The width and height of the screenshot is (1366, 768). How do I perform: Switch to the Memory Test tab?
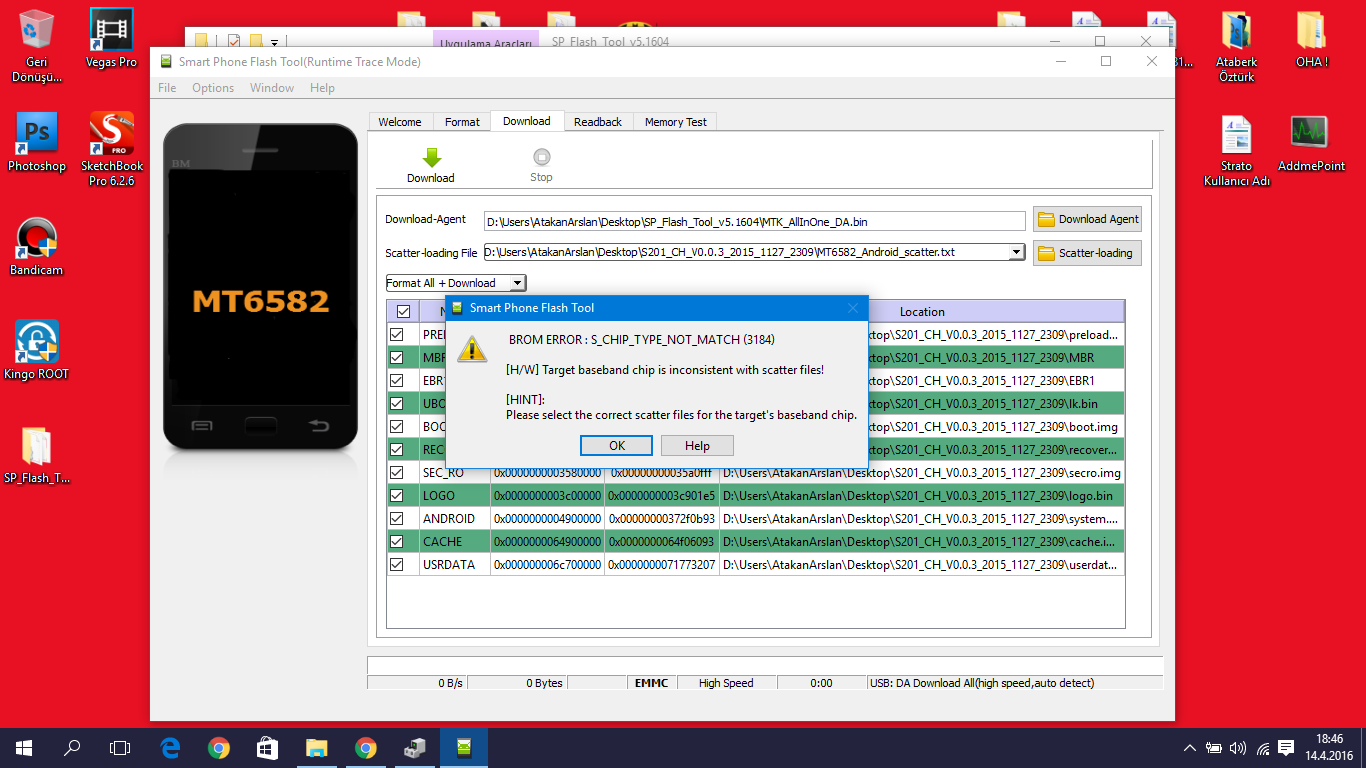676,122
